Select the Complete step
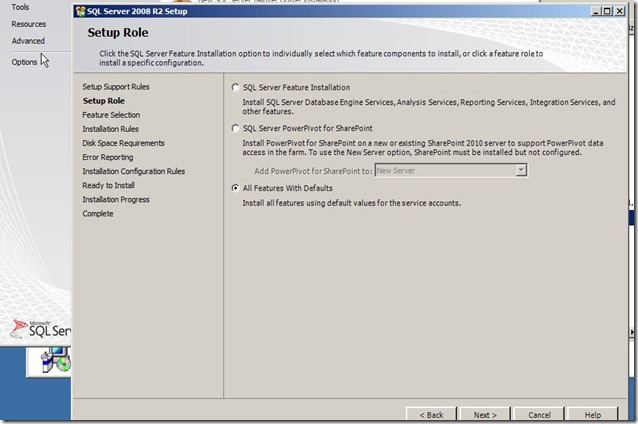Screen dimensions: 638x424 pyautogui.click(x=98, y=214)
